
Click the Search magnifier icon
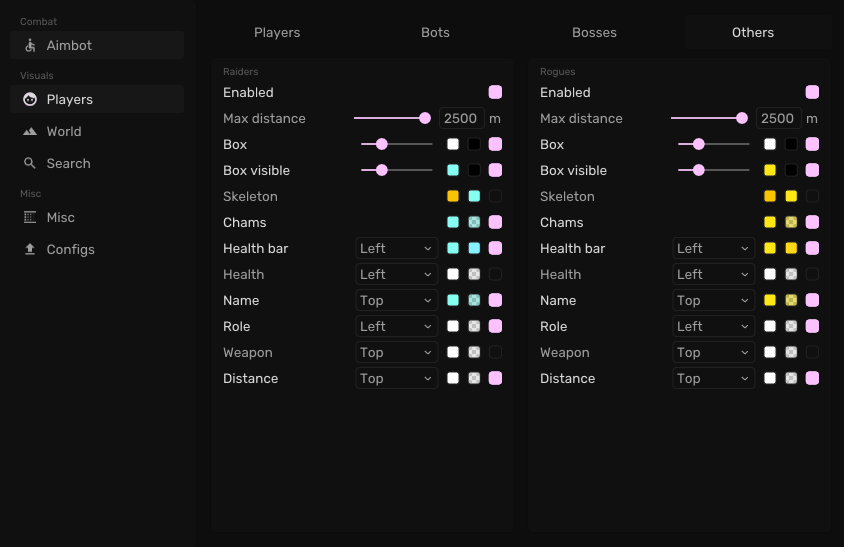(30, 164)
